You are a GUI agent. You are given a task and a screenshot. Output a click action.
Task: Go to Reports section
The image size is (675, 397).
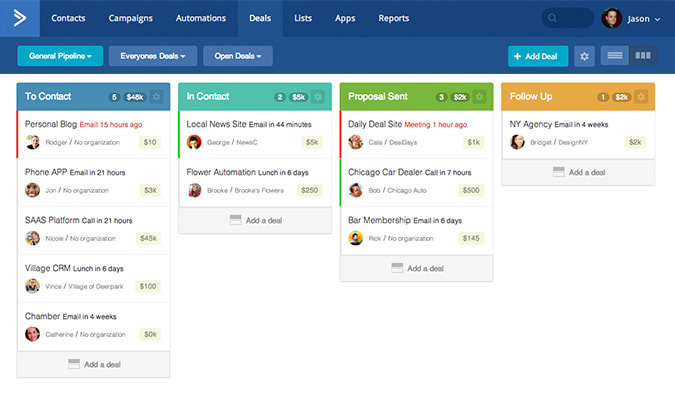tap(393, 18)
